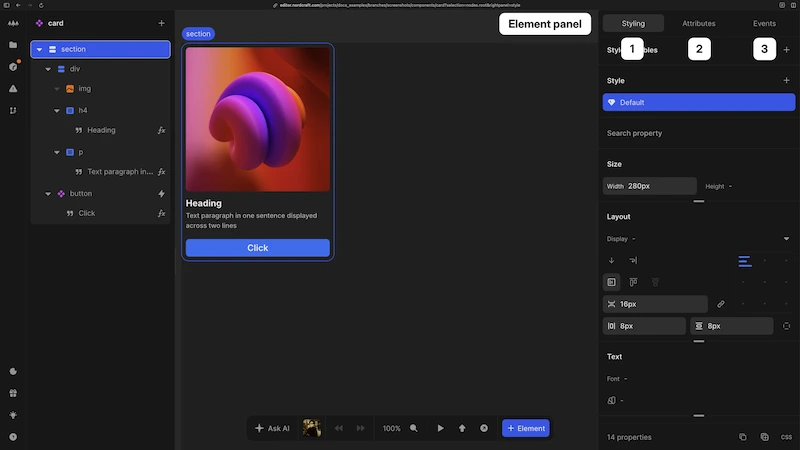Open the Display dropdown arrow under Layout
This screenshot has height=450, width=800.
pyautogui.click(x=786, y=239)
